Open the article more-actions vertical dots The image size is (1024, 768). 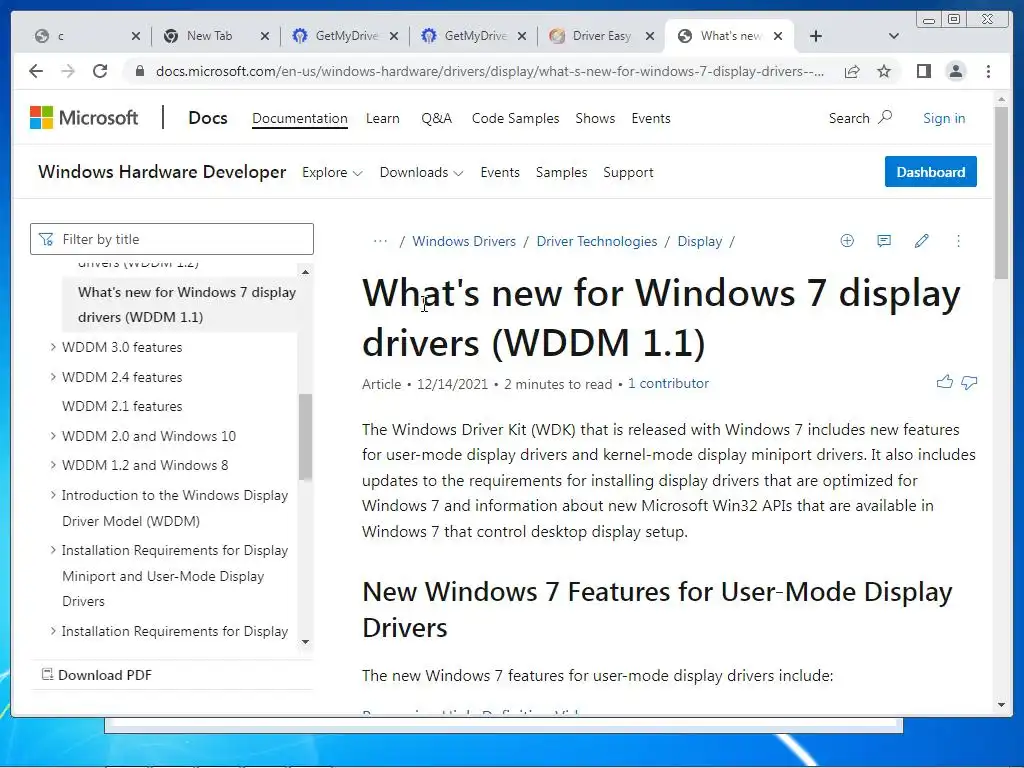click(958, 241)
